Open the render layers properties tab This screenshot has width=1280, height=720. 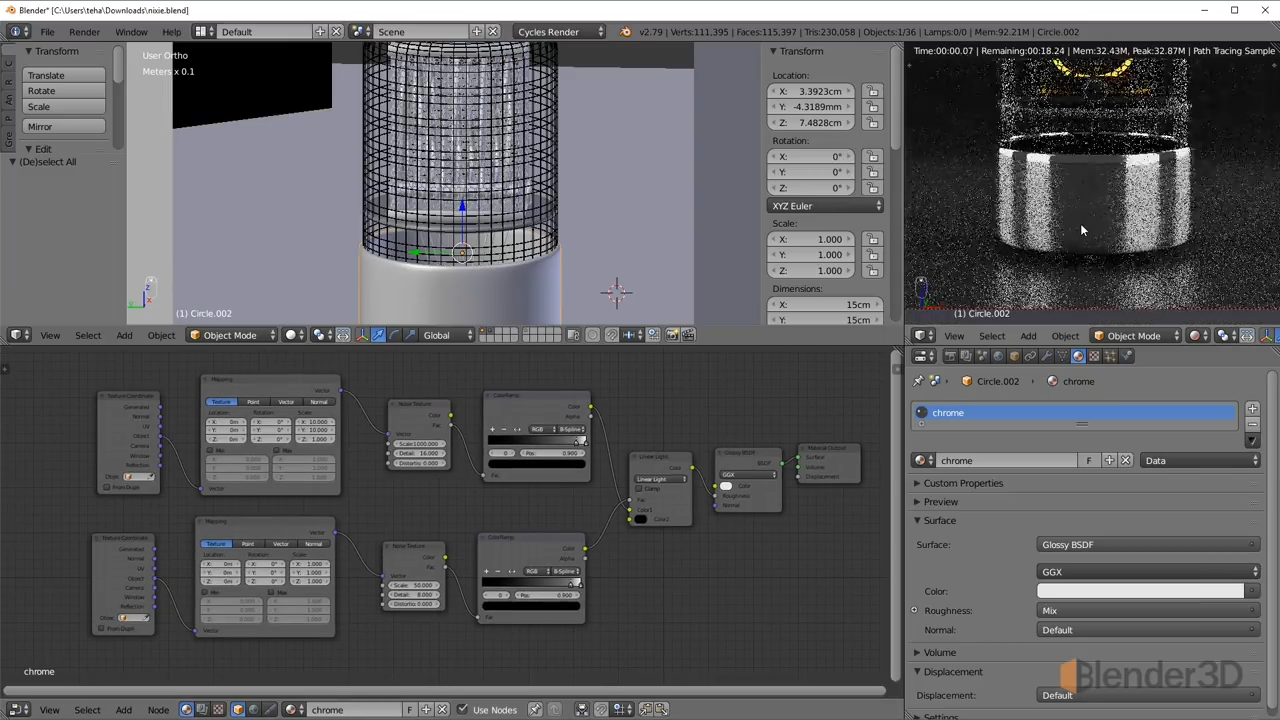(x=967, y=356)
